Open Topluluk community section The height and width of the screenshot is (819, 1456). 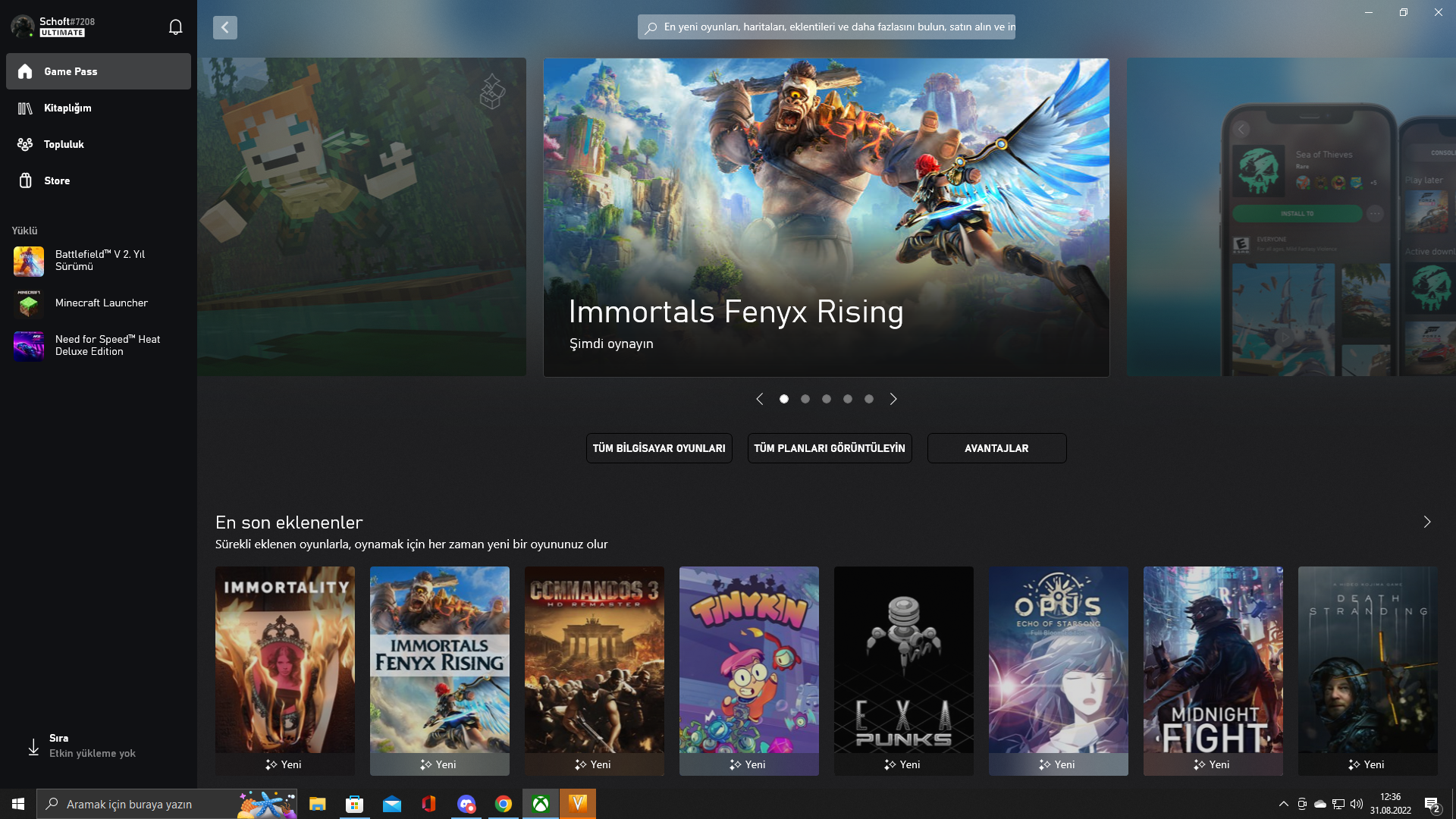point(64,144)
